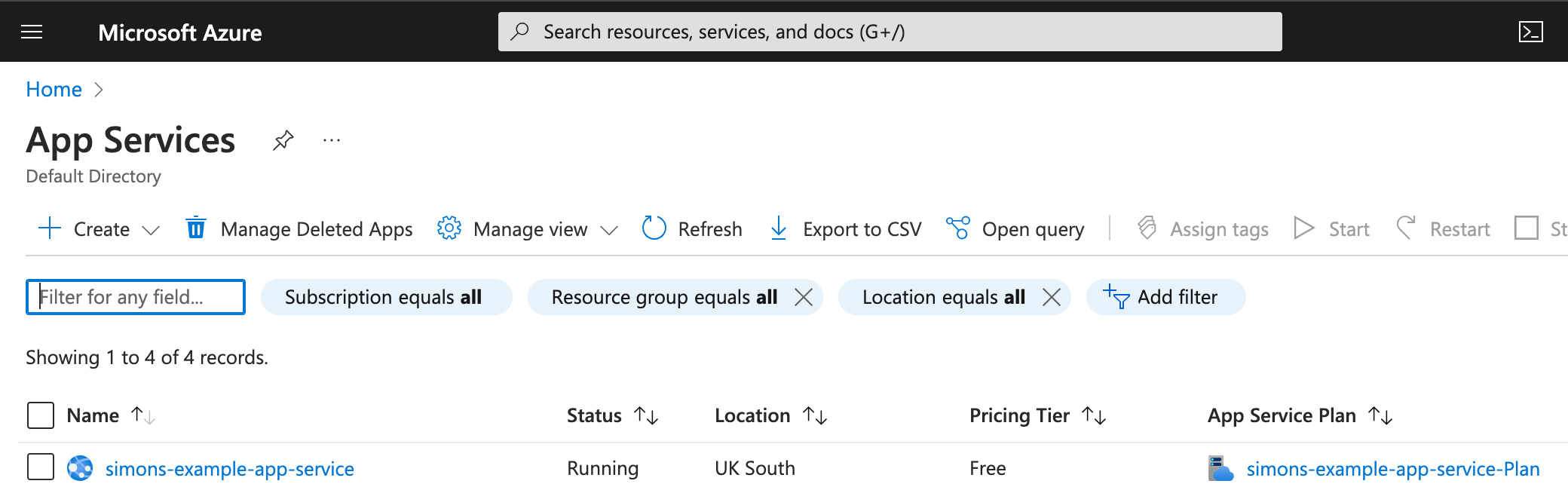Viewport: 1568px width, 490px height.
Task: Remove the Resource group filter via X
Action: [804, 297]
